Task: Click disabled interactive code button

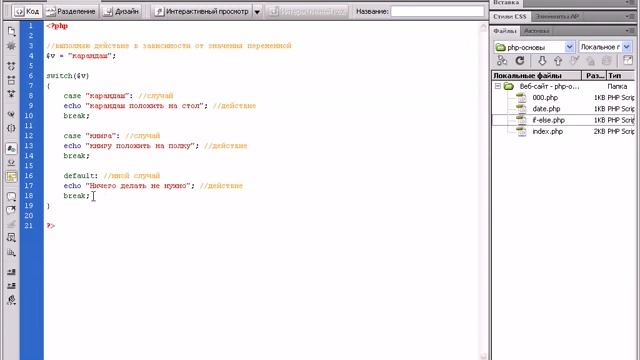Action: coord(307,11)
